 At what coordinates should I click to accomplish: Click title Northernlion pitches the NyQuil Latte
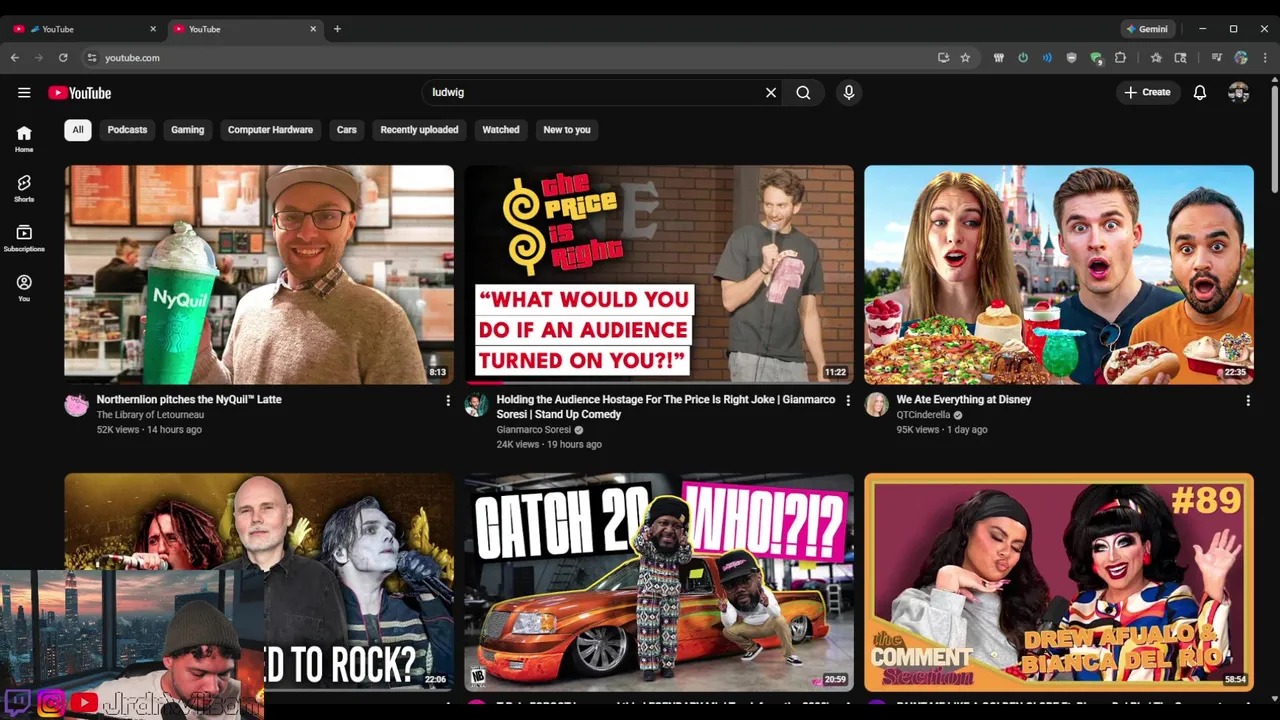pyautogui.click(x=189, y=400)
